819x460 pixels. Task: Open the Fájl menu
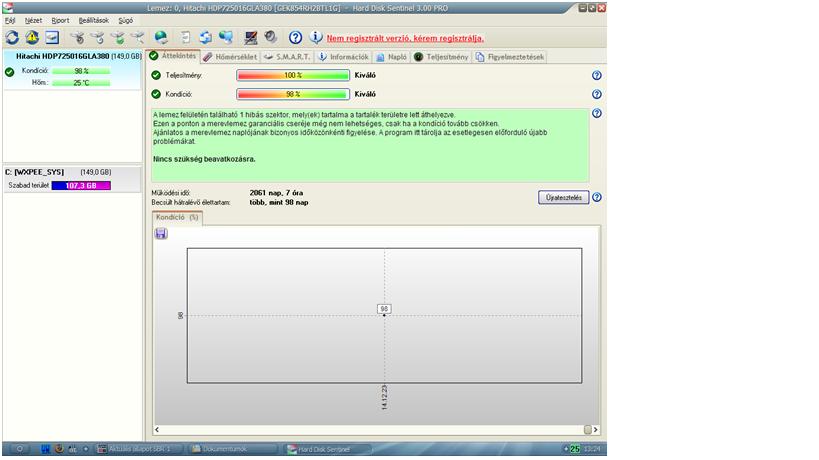point(10,20)
